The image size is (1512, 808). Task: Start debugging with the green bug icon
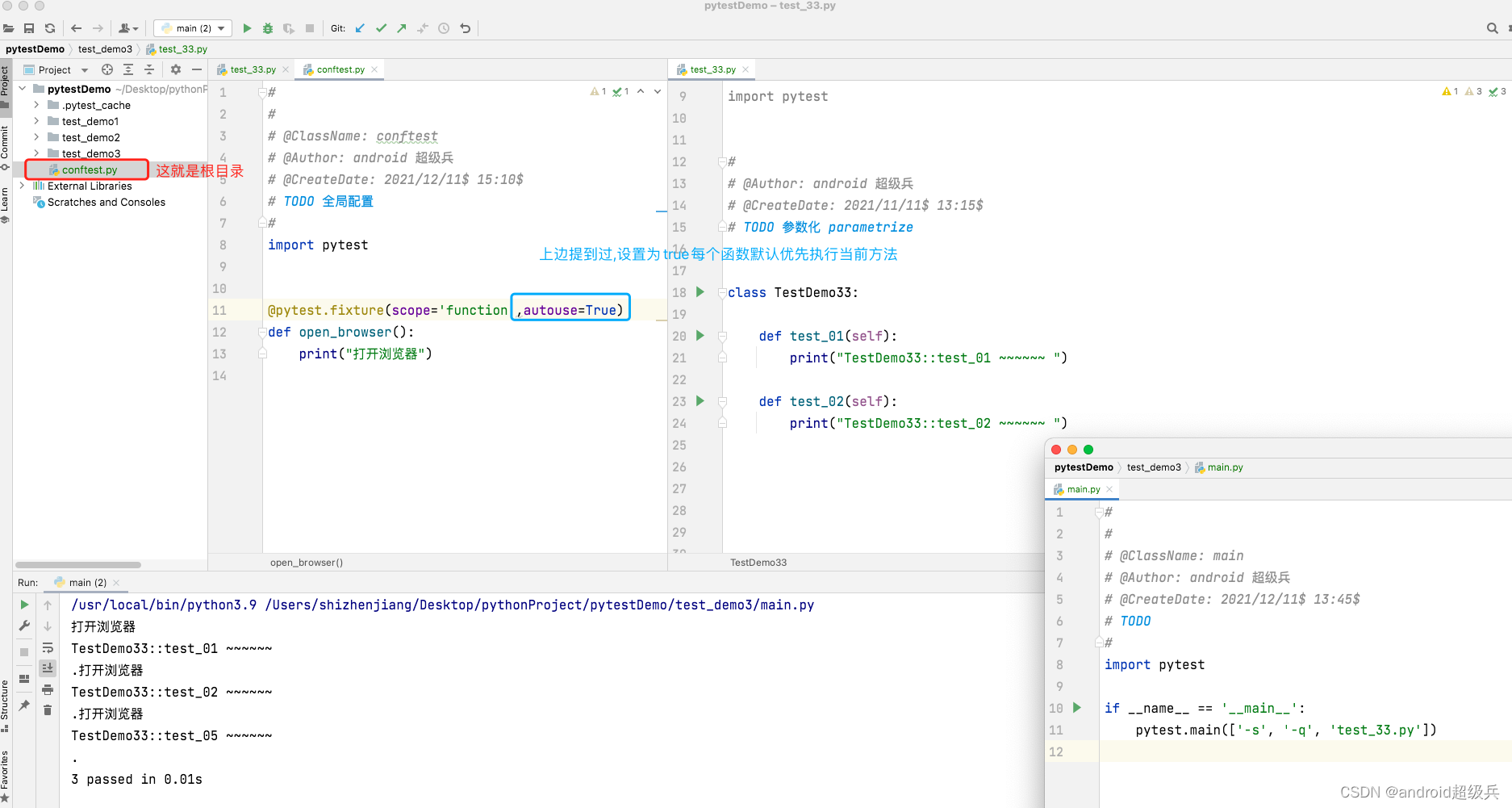pyautogui.click(x=268, y=28)
